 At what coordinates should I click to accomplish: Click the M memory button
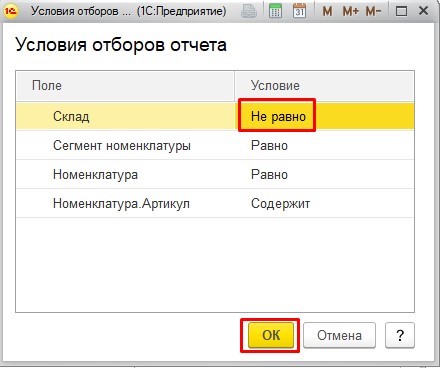coord(327,12)
